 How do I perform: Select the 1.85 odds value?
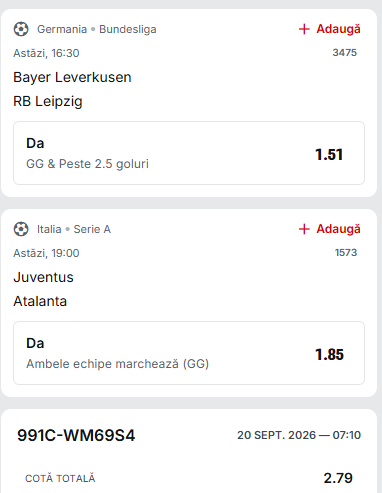click(x=329, y=355)
